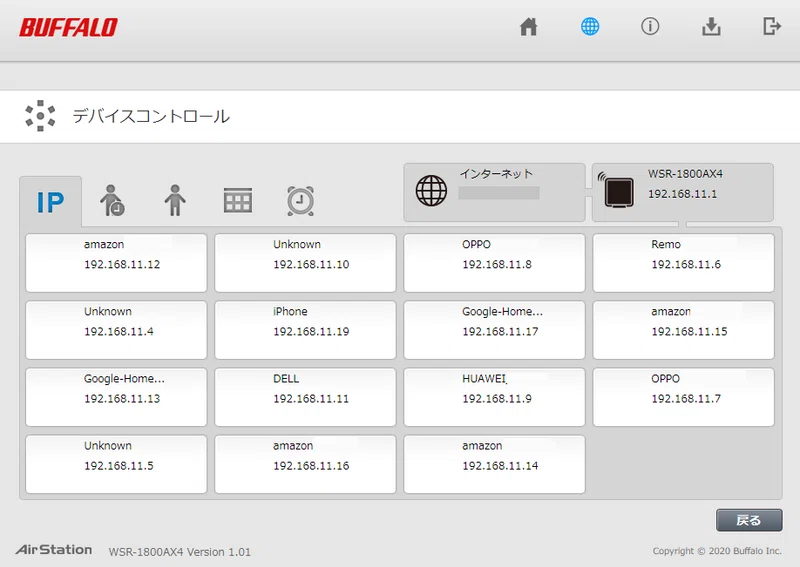Click the インターネット label
800x567 pixels.
[x=496, y=174]
